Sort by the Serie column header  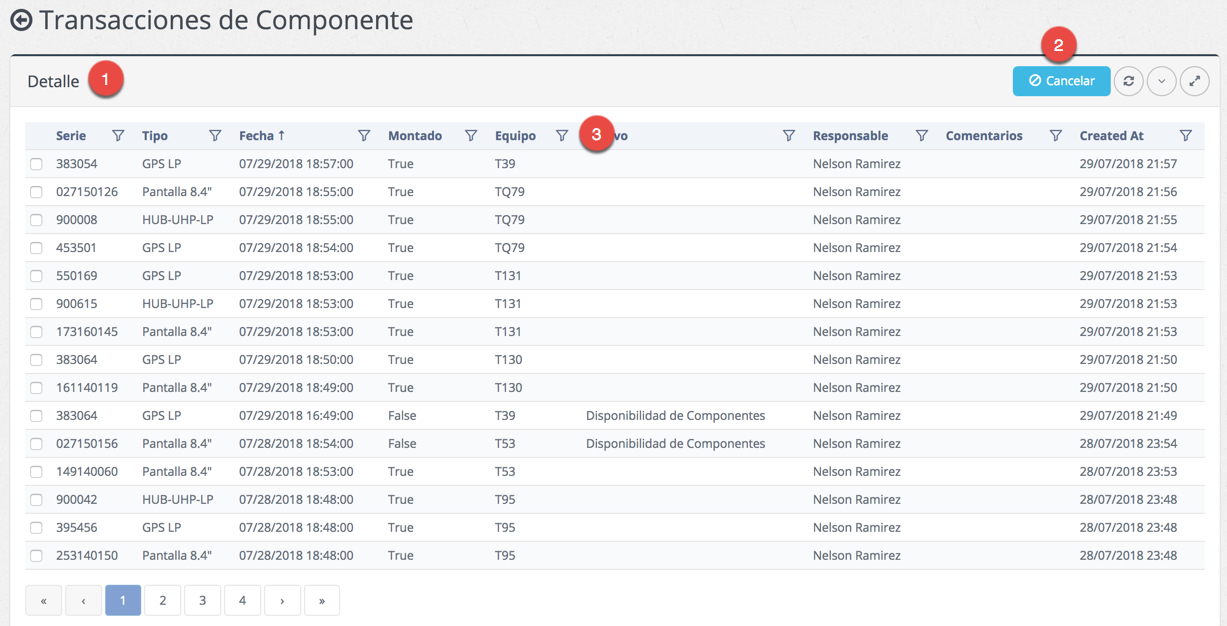click(x=71, y=135)
